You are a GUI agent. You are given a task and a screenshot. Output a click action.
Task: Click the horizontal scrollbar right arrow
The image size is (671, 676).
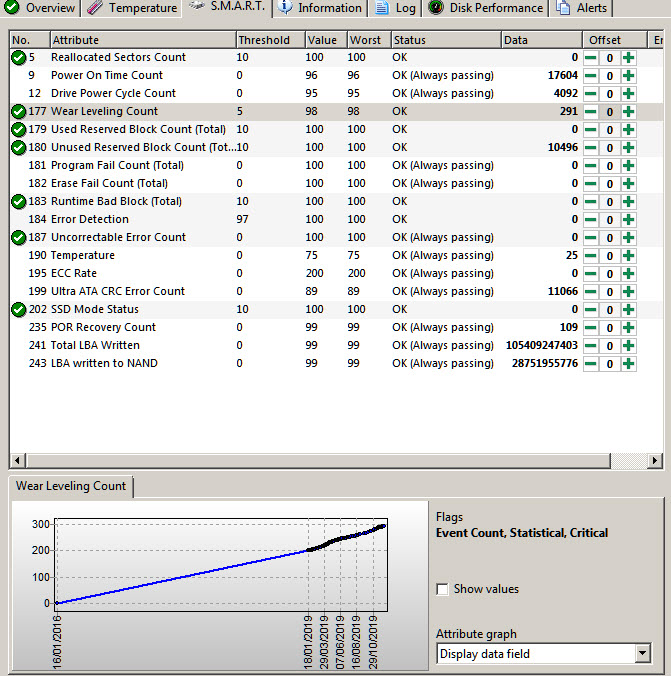[x=655, y=460]
